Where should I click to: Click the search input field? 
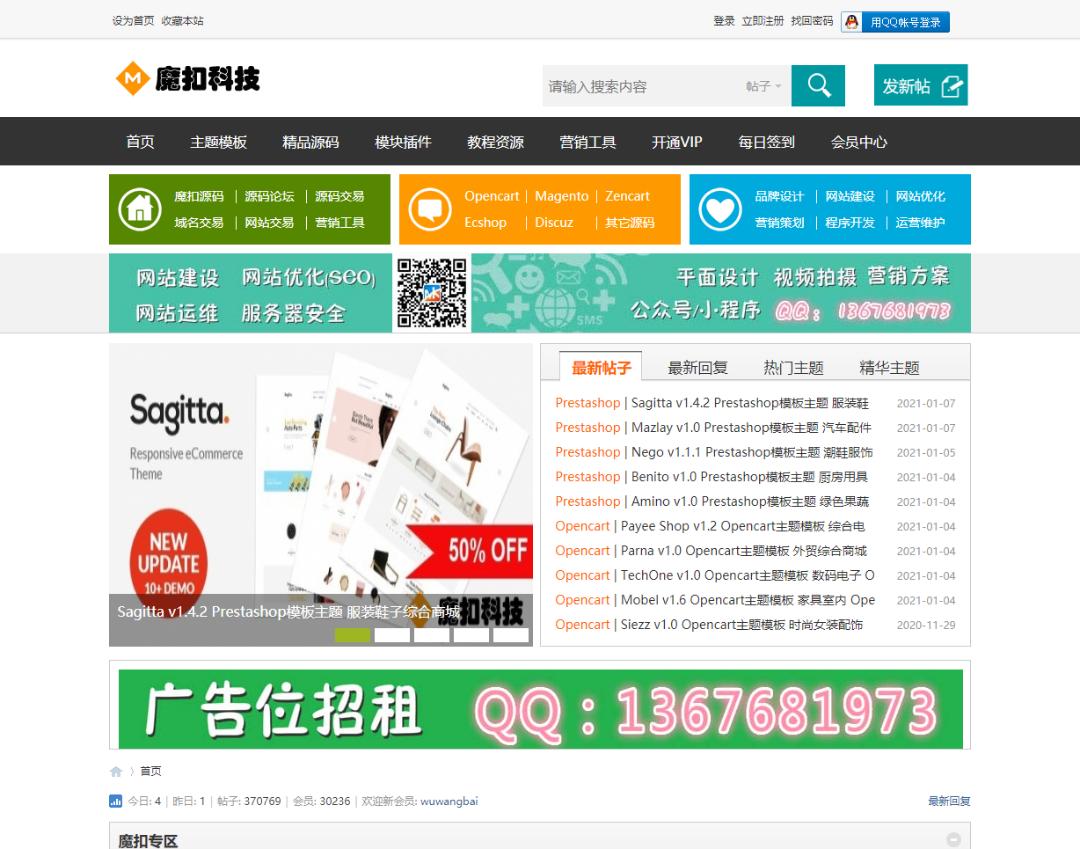click(642, 86)
